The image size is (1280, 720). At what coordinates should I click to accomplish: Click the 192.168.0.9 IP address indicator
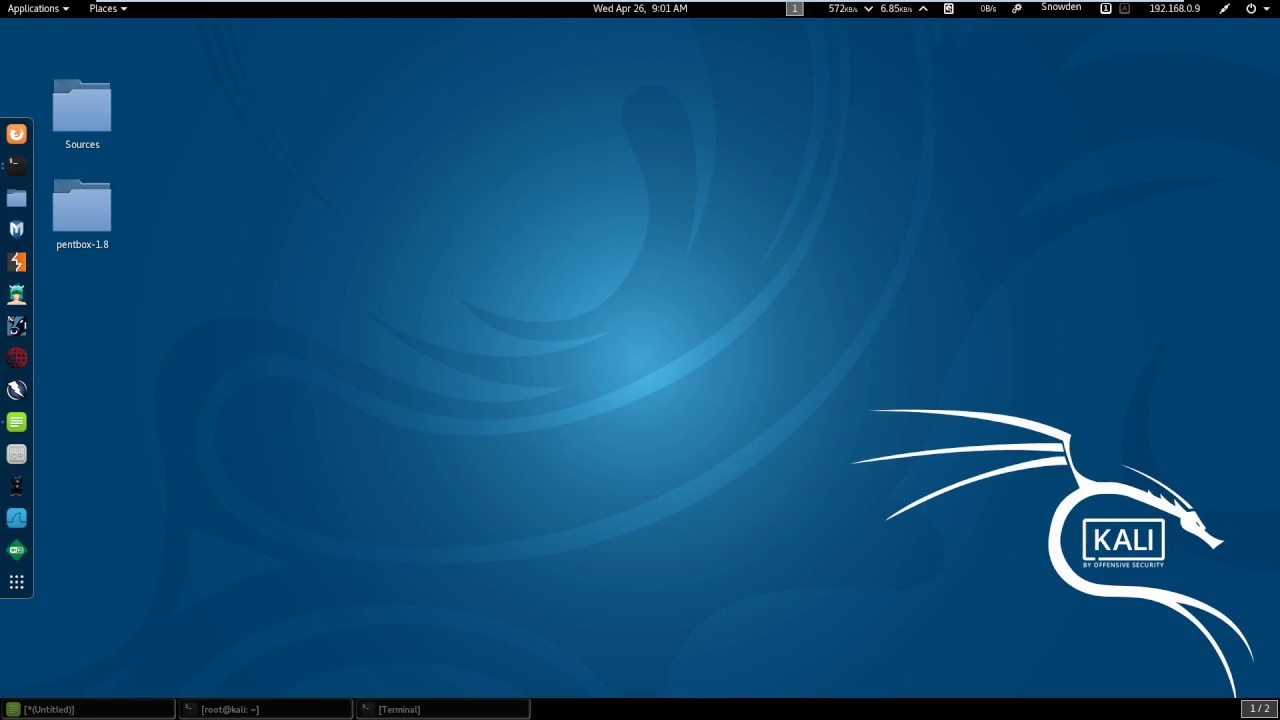[x=1174, y=8]
